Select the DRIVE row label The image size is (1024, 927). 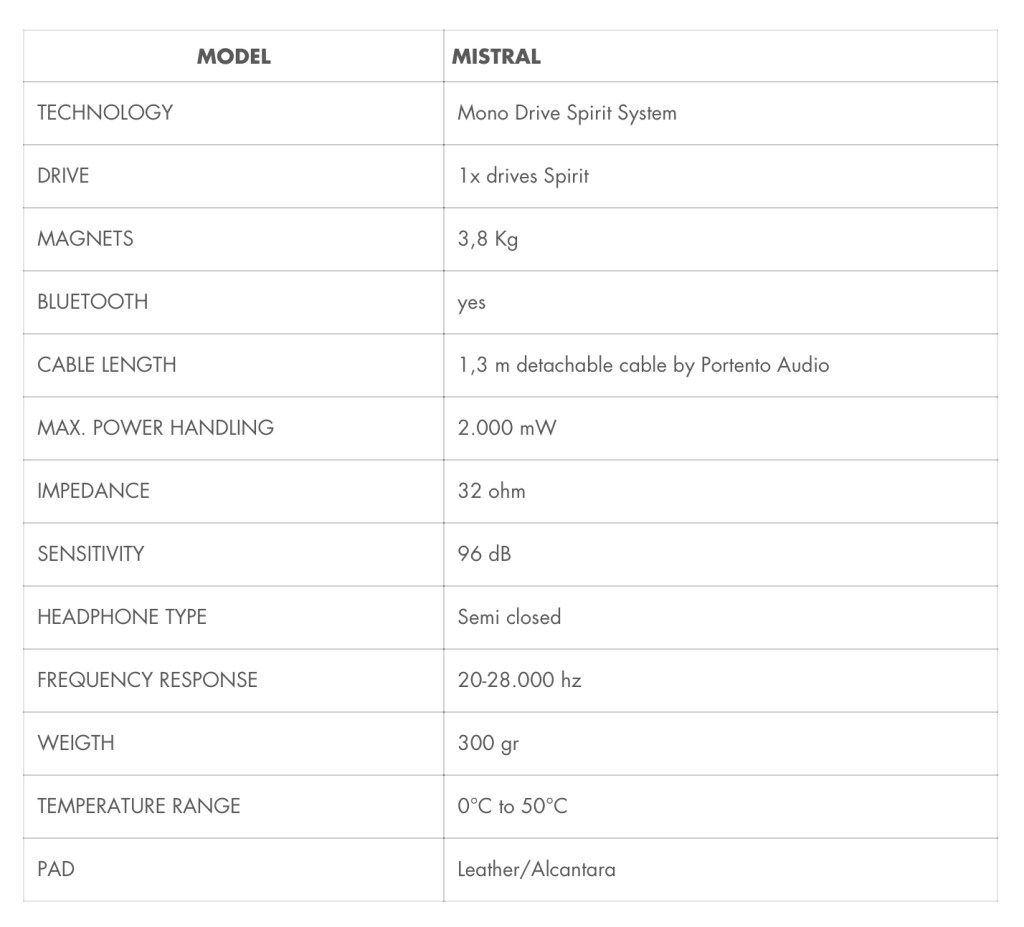coord(63,176)
